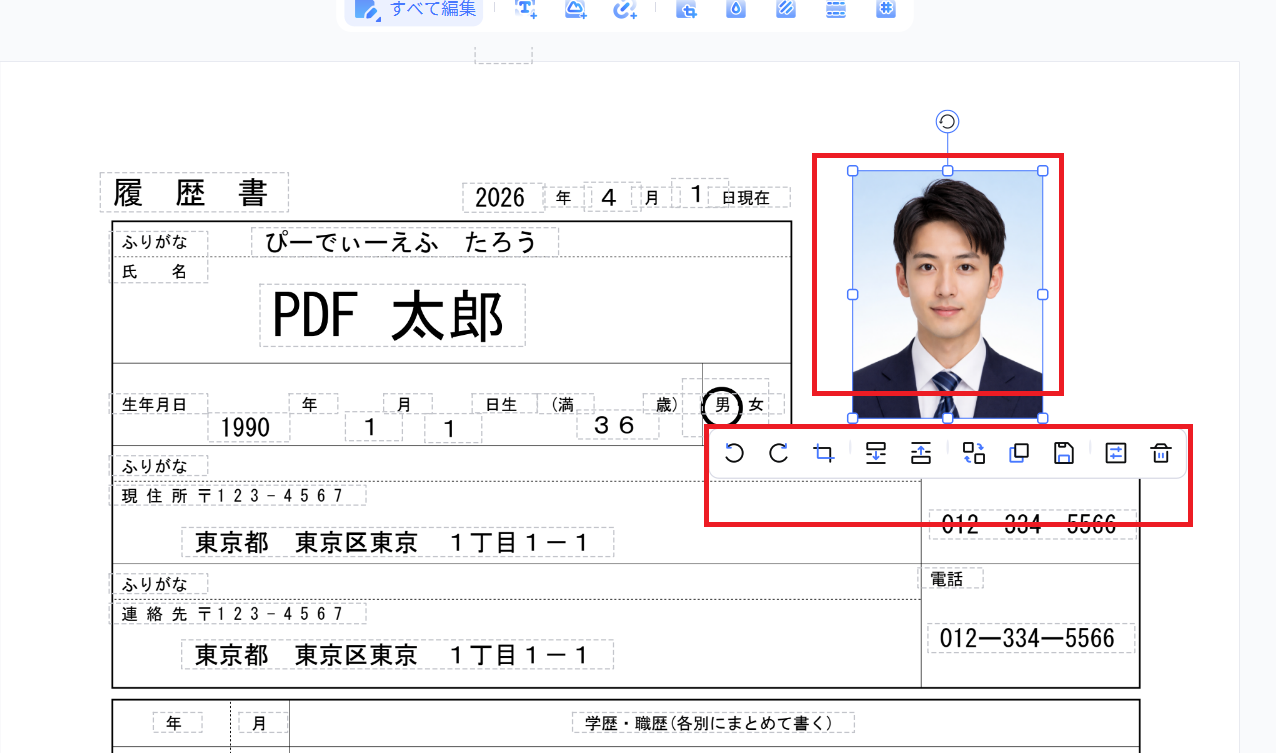Open image properties sliders icon

click(1115, 454)
